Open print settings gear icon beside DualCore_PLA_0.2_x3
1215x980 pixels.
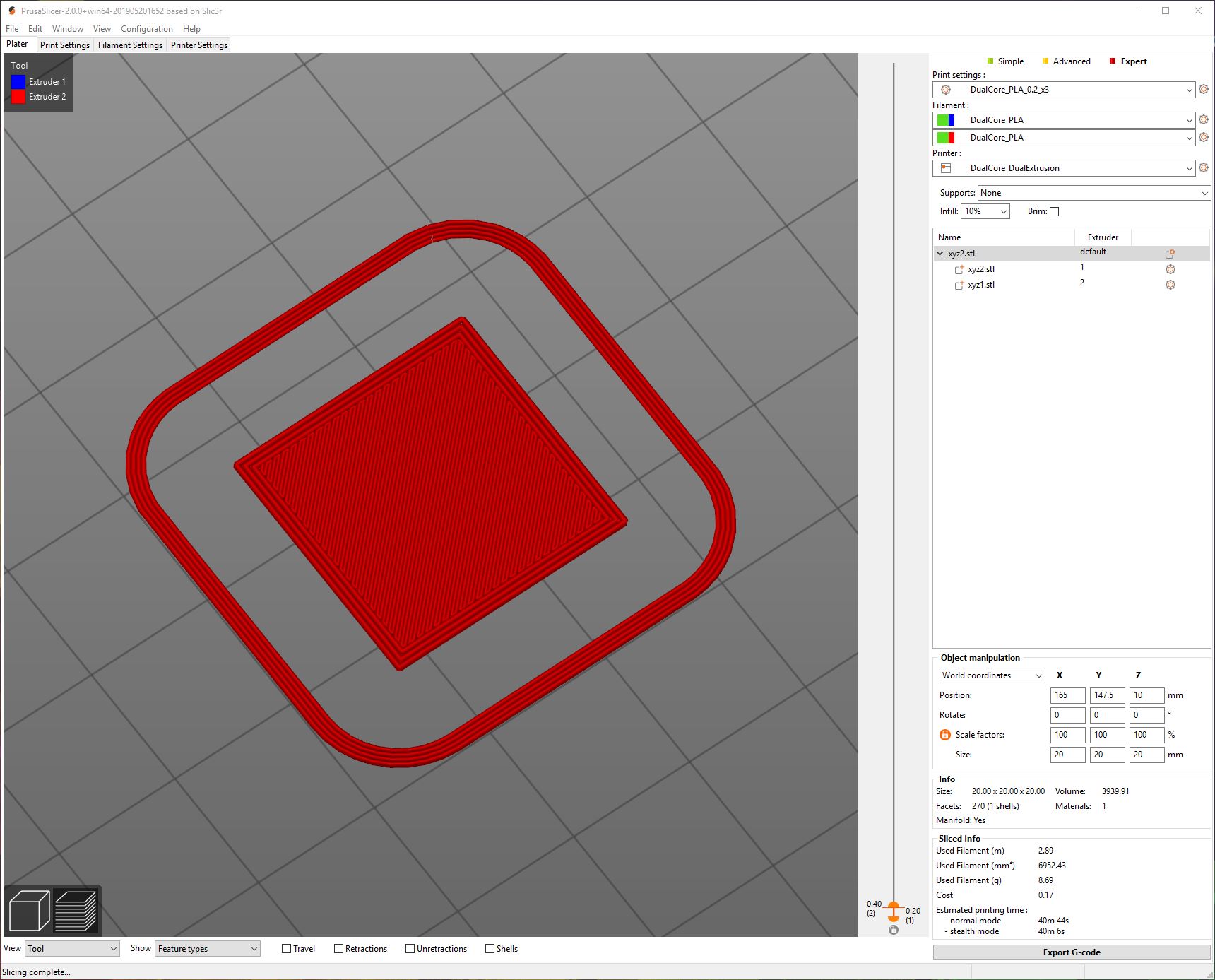click(x=1204, y=90)
